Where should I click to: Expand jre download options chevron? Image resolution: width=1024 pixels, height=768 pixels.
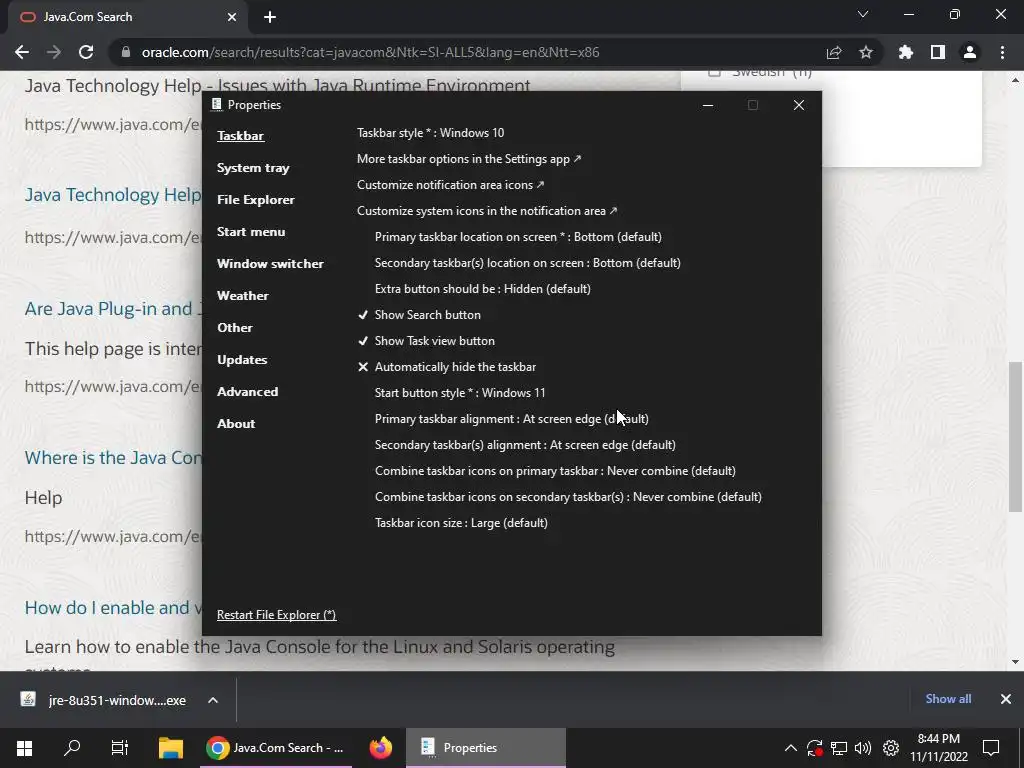coord(213,700)
